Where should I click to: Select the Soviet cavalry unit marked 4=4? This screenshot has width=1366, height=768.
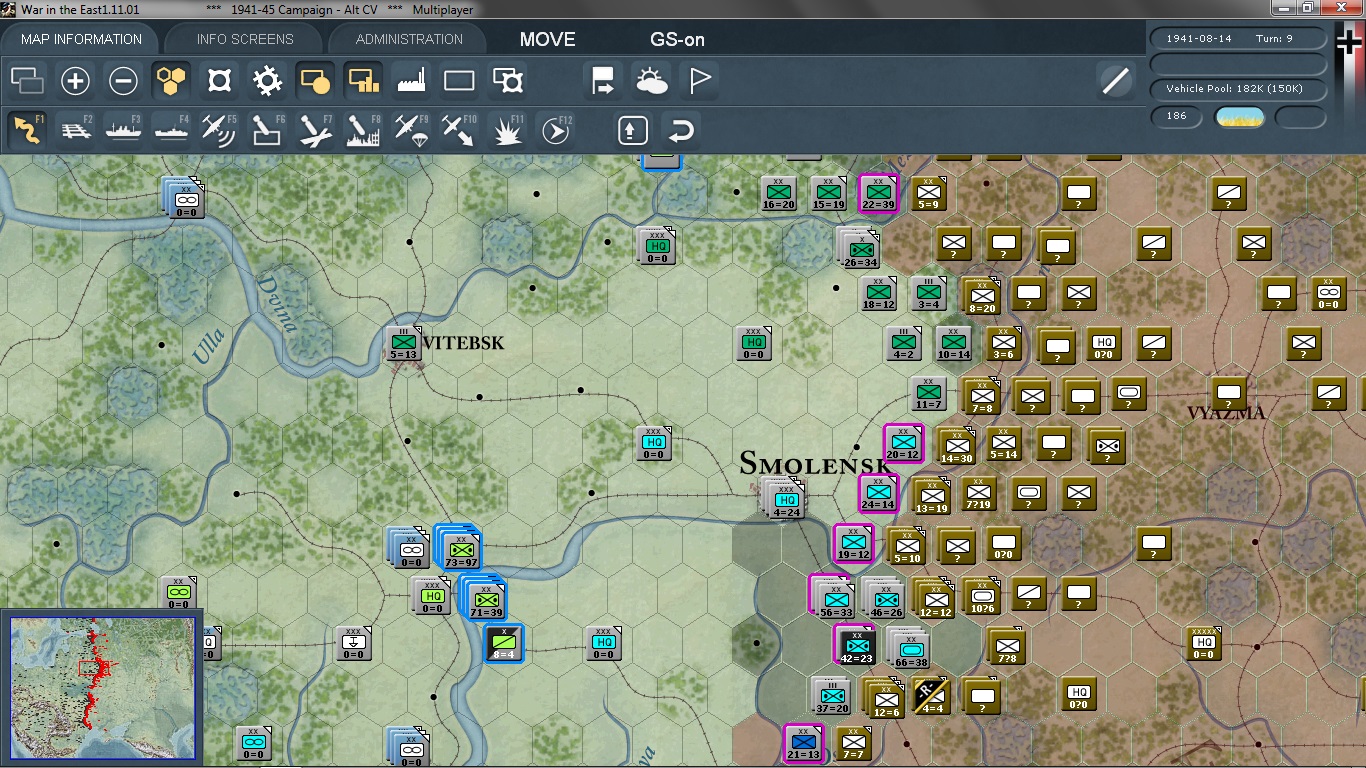tap(931, 694)
